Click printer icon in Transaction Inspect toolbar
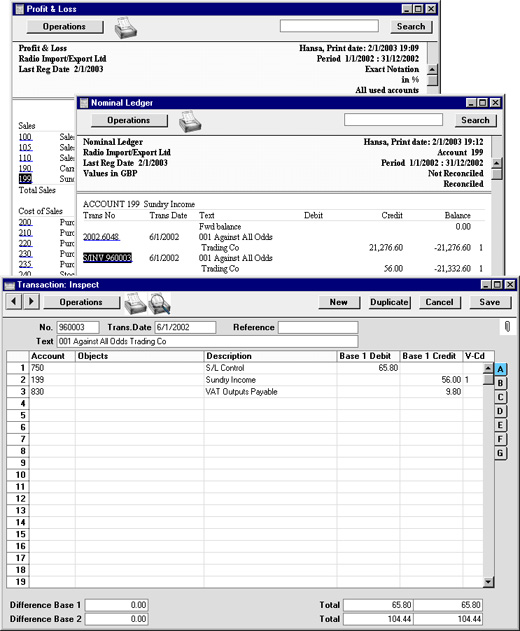 click(x=135, y=303)
